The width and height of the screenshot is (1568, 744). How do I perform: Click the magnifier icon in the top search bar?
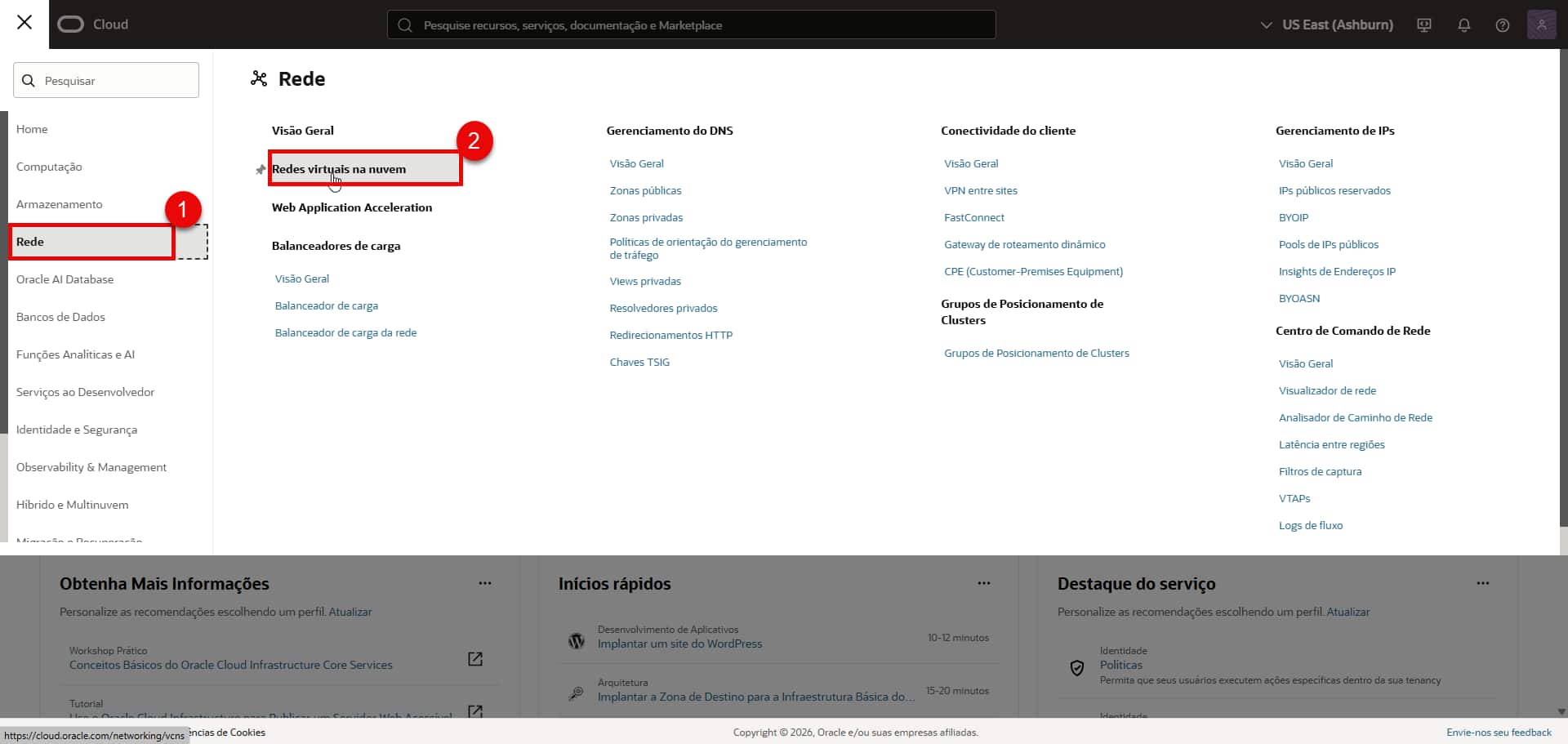click(x=404, y=25)
